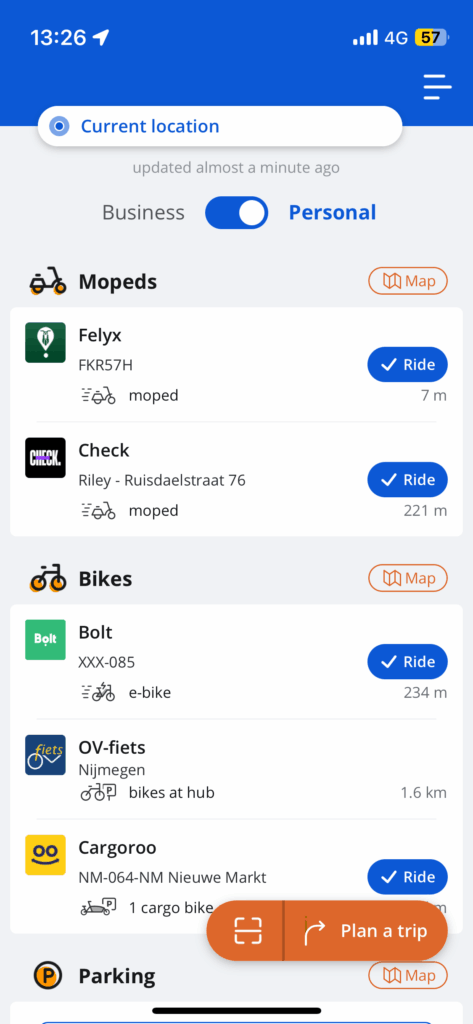Select the Personal mode label
This screenshot has width=473, height=1024.
[333, 213]
